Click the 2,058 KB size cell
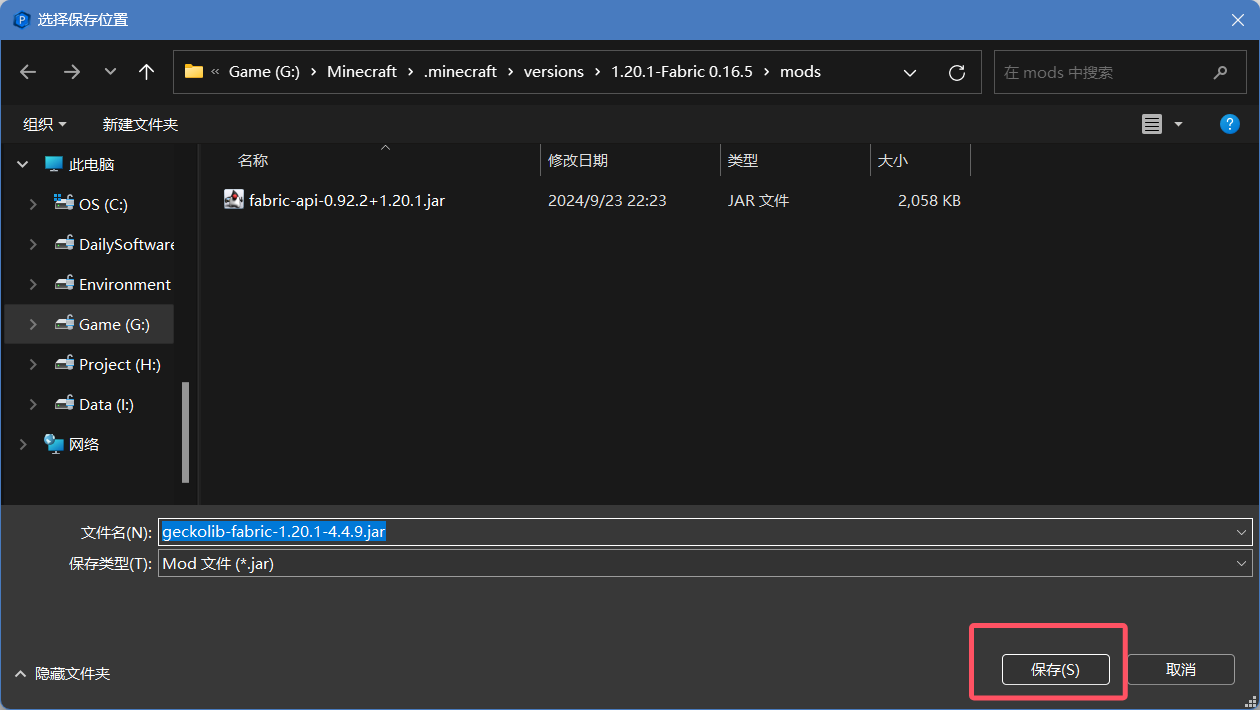The width and height of the screenshot is (1260, 710). click(929, 200)
